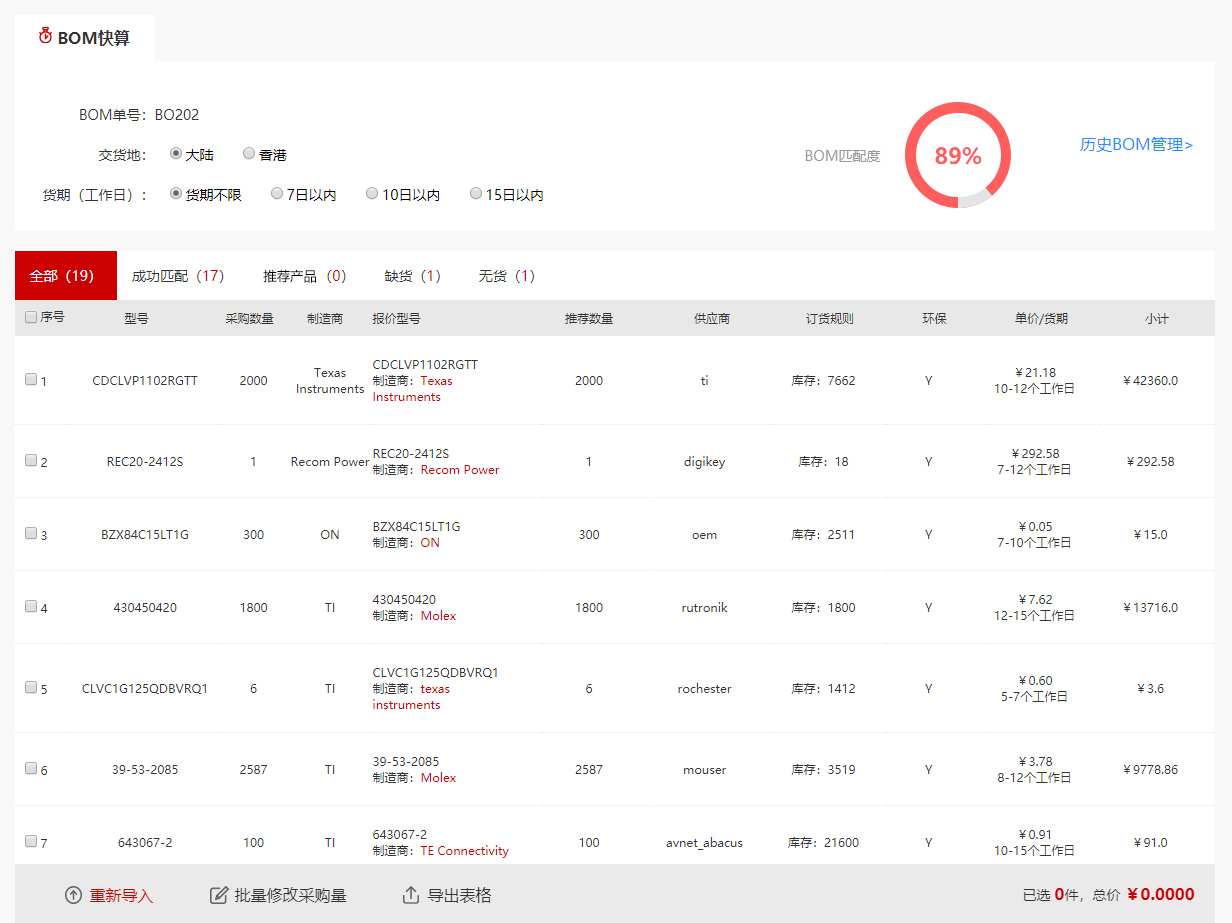Select the 15日以内 lead time radio
The width and height of the screenshot is (1232, 923).
click(476, 194)
